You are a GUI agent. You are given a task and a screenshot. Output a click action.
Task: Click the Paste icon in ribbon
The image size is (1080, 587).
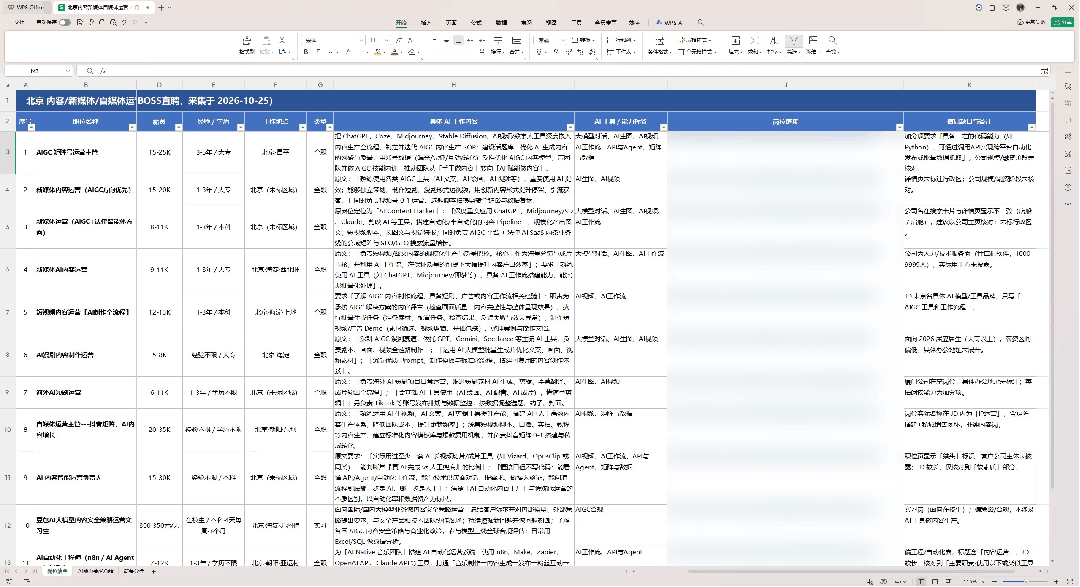click(267, 41)
